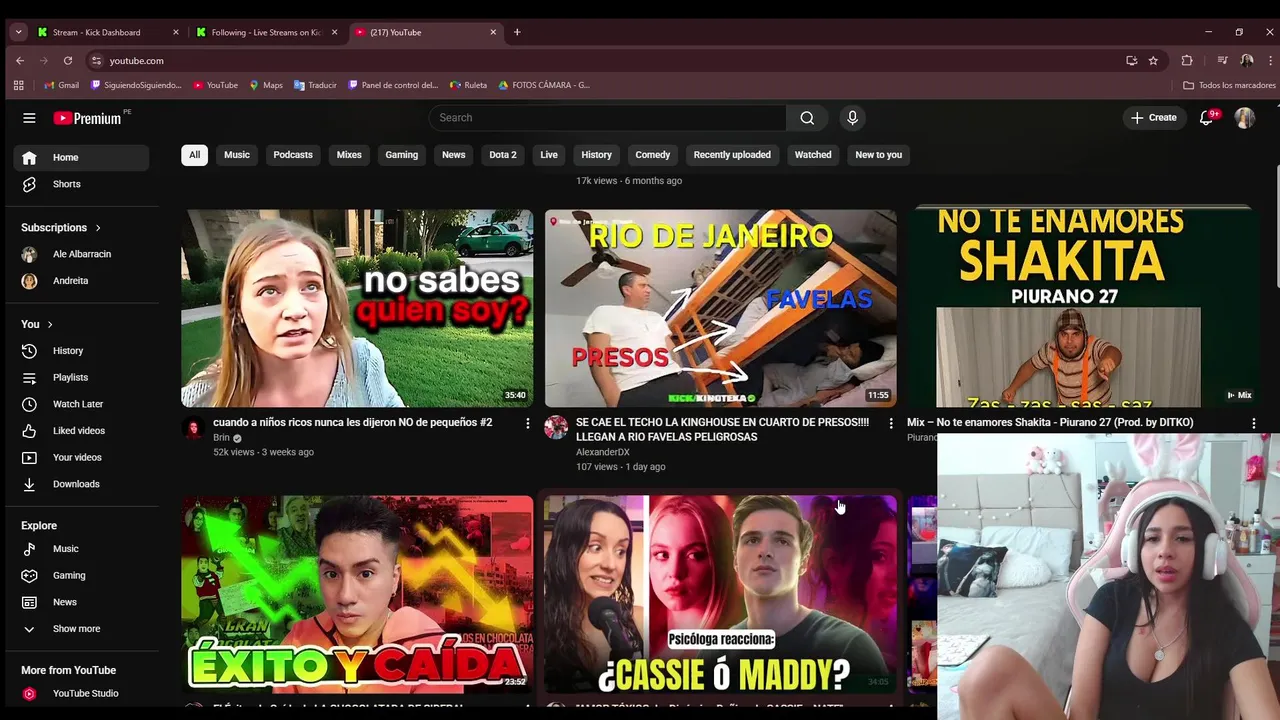Open the Chrome apps grid icon

(18, 85)
